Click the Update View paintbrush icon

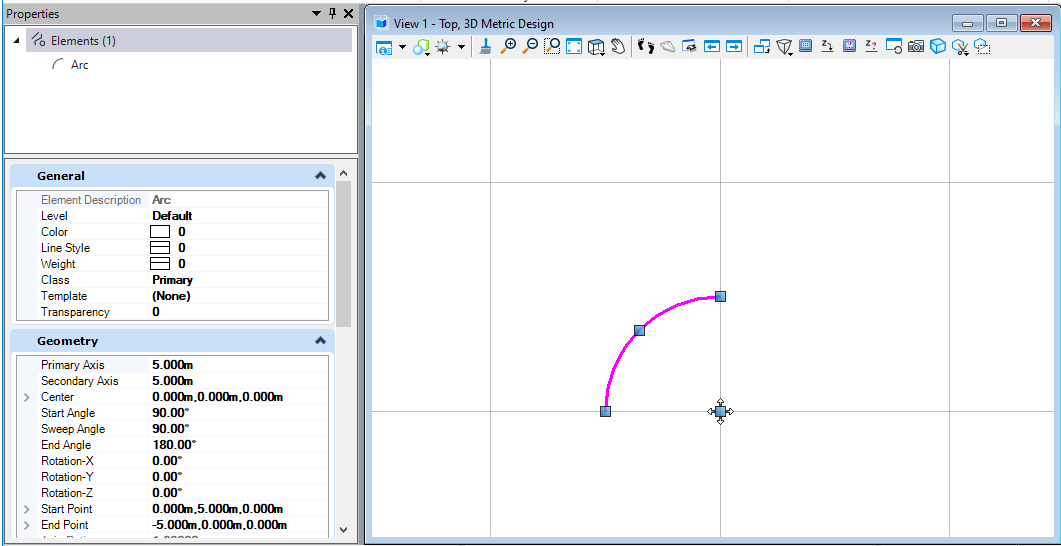pyautogui.click(x=485, y=47)
